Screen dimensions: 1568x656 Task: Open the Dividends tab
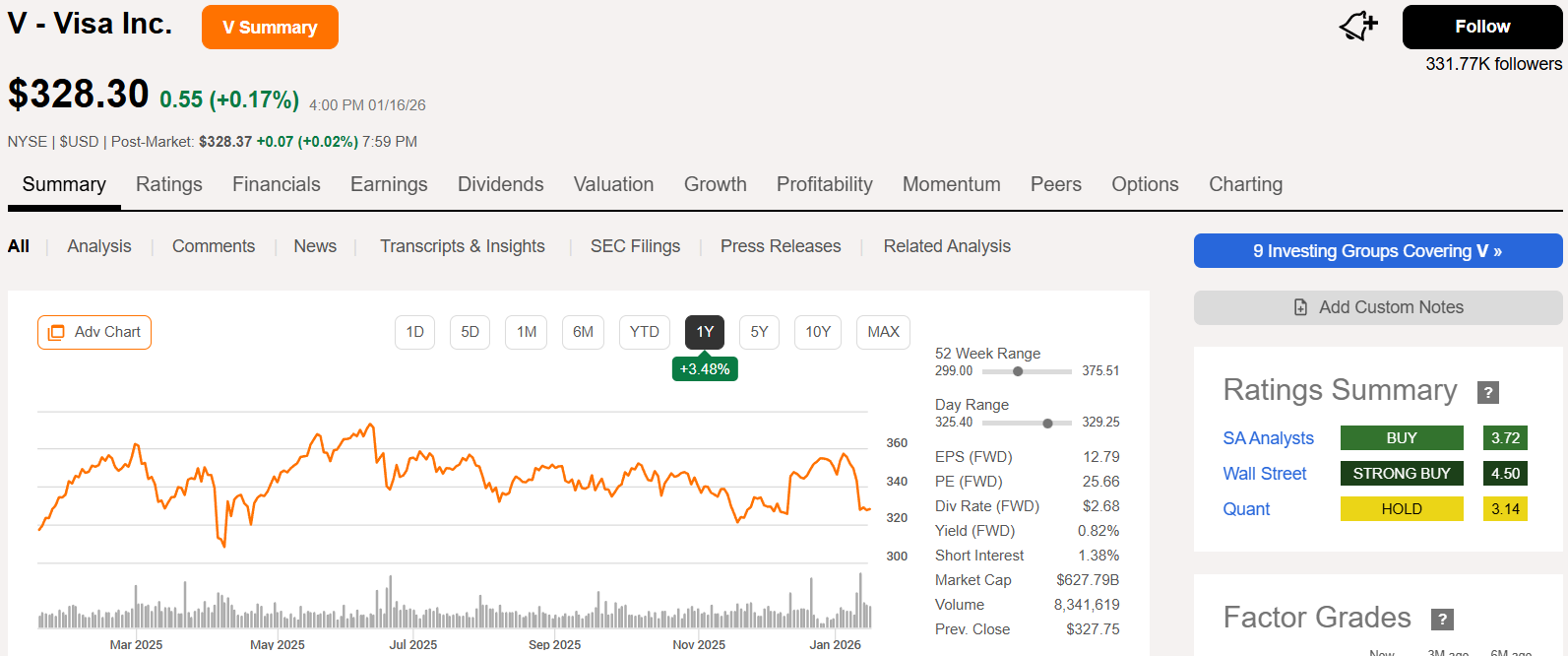click(501, 184)
